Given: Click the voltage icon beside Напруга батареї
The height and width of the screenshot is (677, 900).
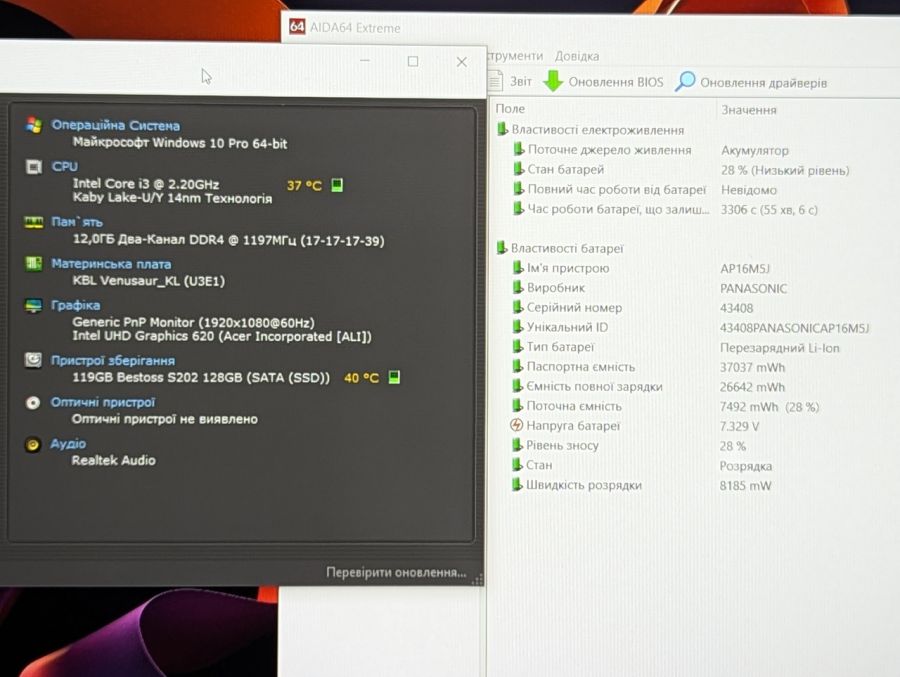Looking at the screenshot, I should 516,425.
